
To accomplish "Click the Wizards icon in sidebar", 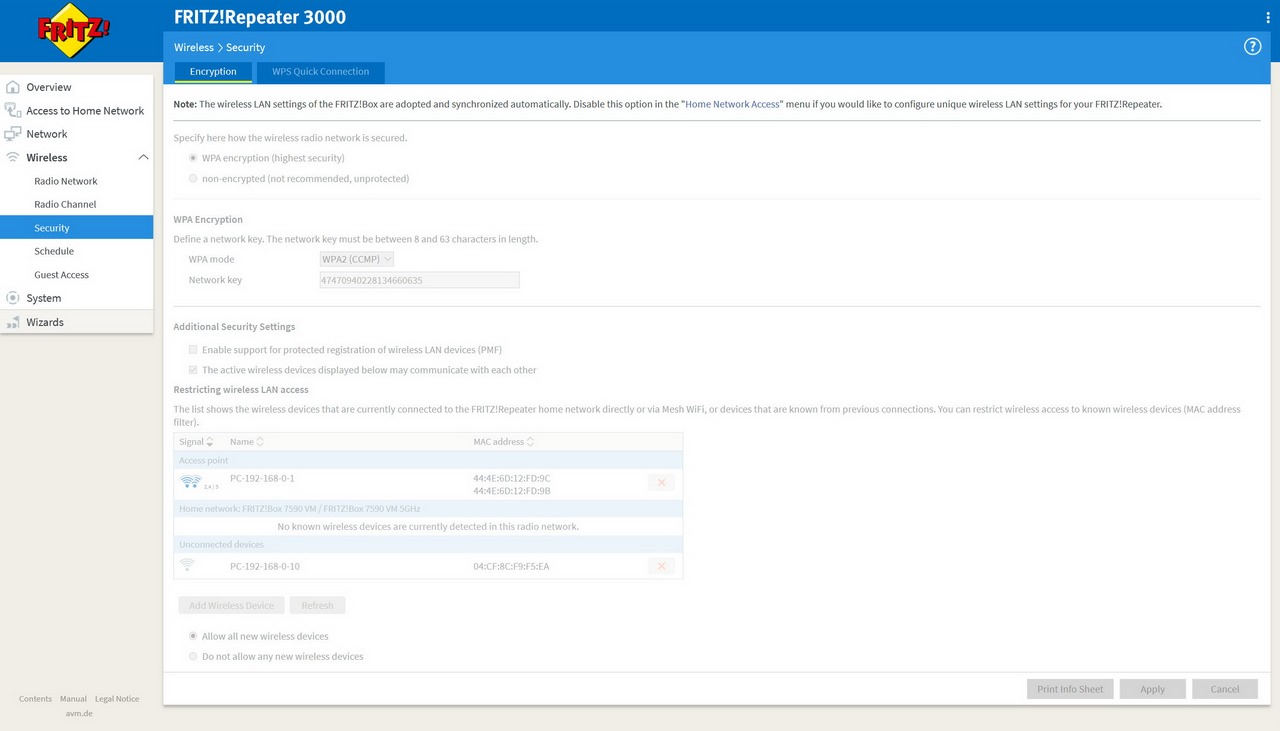I will (13, 322).
